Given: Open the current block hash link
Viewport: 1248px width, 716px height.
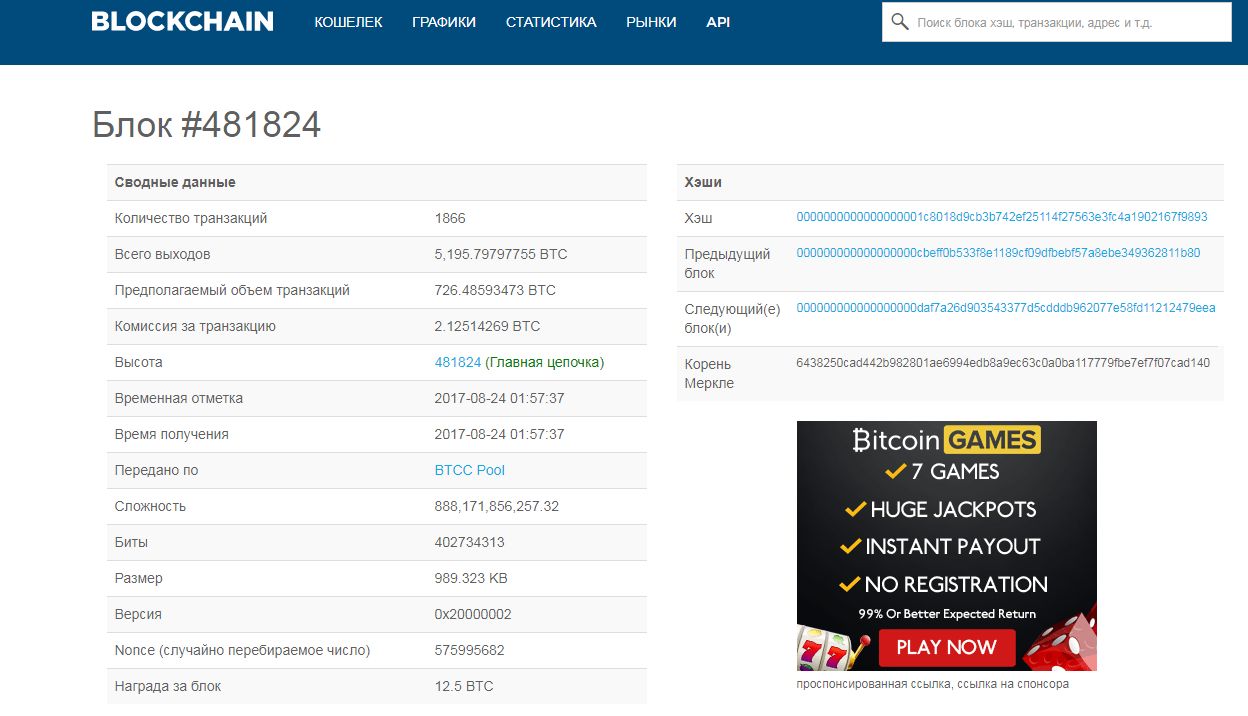Looking at the screenshot, I should pyautogui.click(x=1001, y=217).
